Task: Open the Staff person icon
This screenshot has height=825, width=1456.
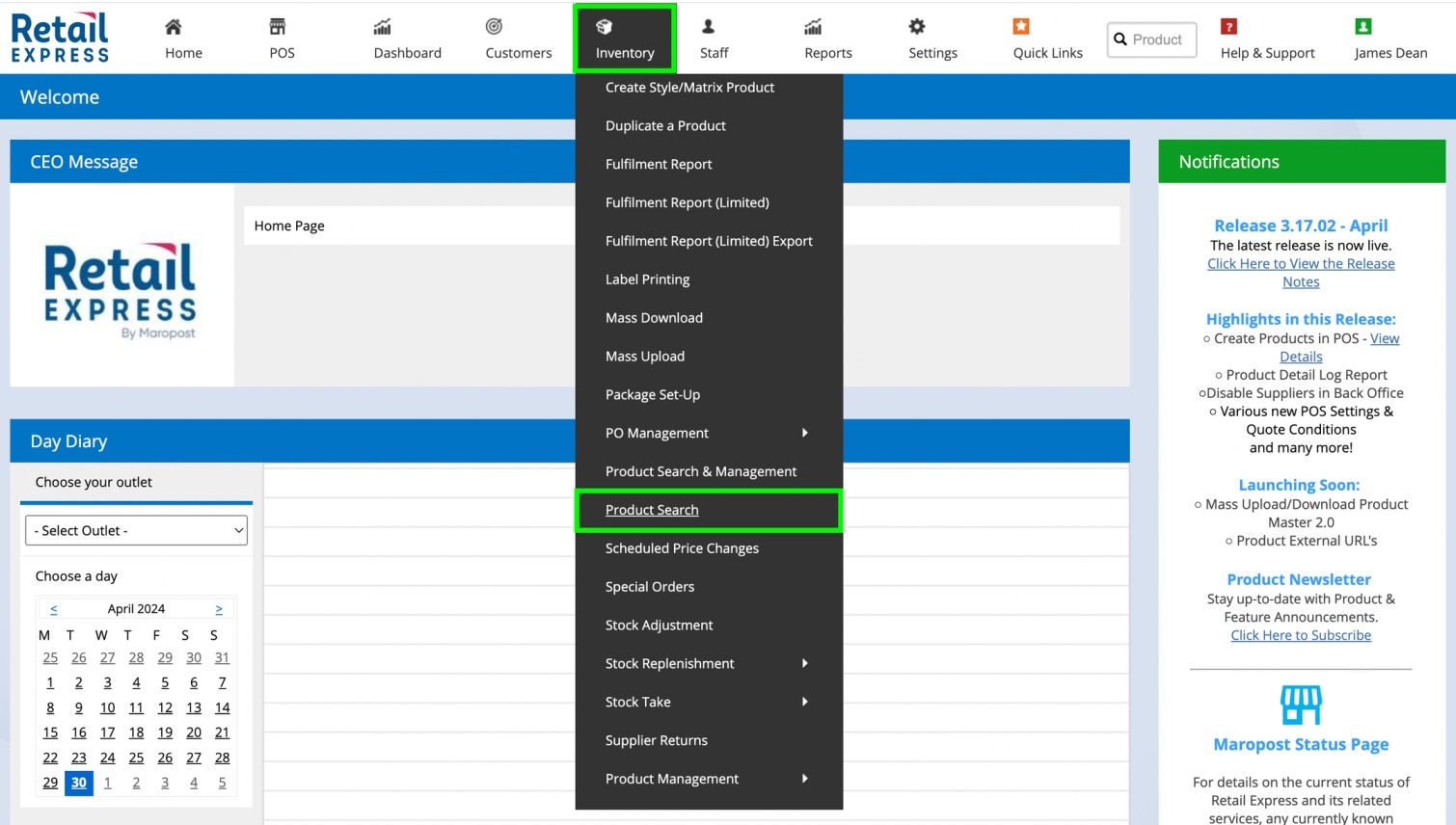Action: pos(709,26)
